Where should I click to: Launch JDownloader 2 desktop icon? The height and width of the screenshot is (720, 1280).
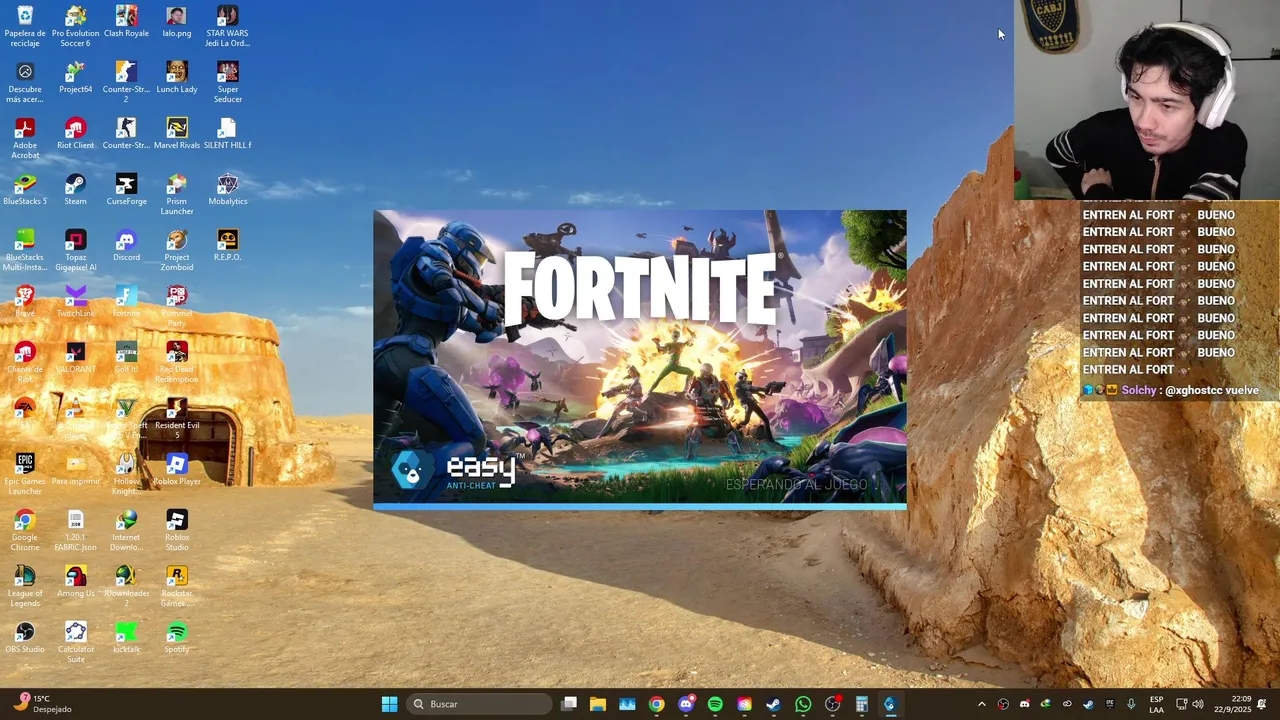[x=126, y=586]
